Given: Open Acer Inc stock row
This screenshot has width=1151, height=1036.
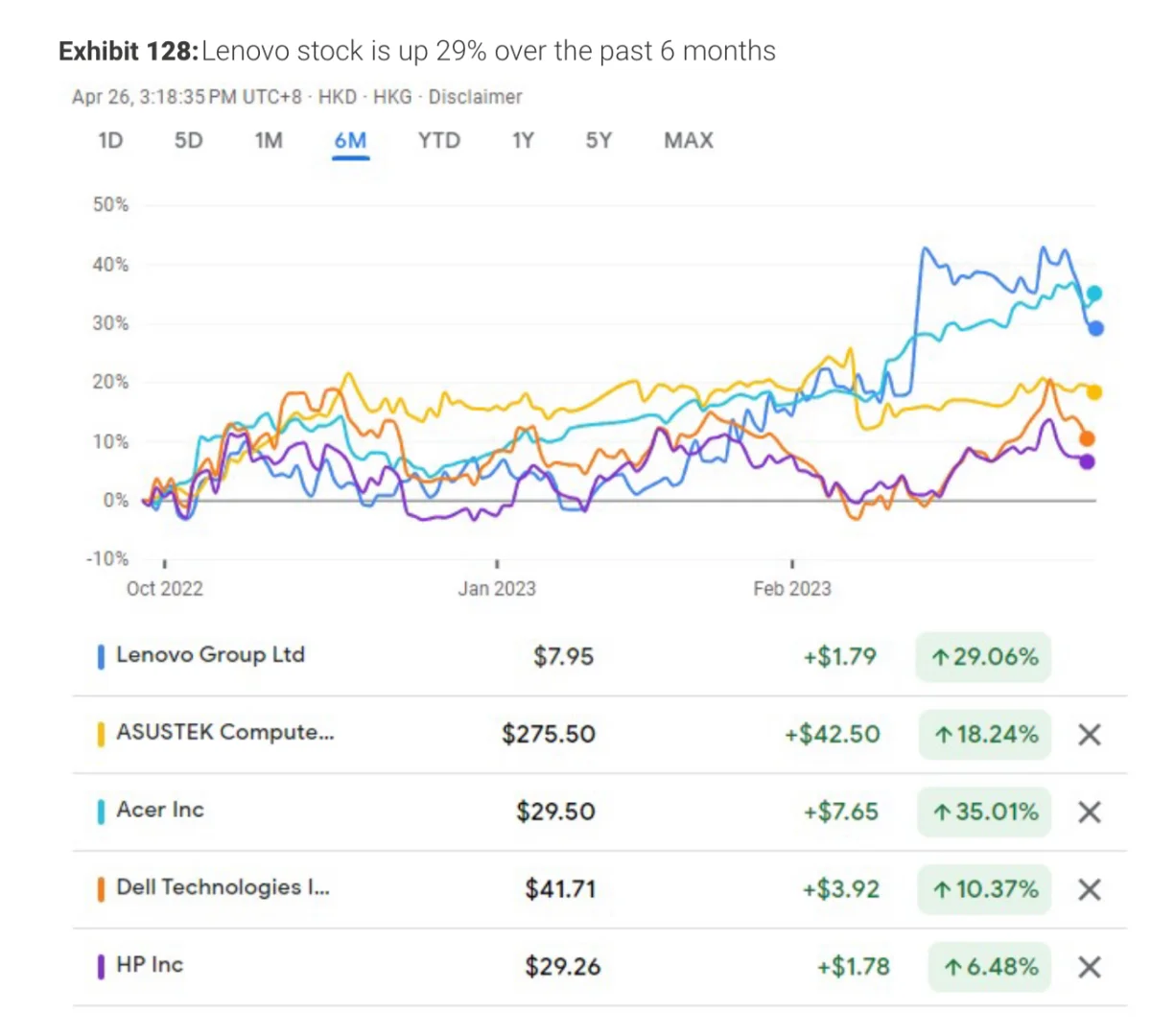Looking at the screenshot, I should (x=160, y=810).
